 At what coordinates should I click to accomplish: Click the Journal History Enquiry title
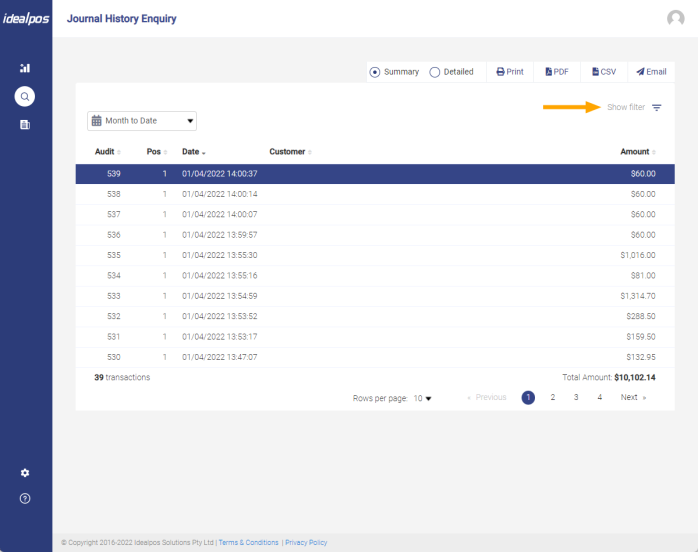[122, 19]
